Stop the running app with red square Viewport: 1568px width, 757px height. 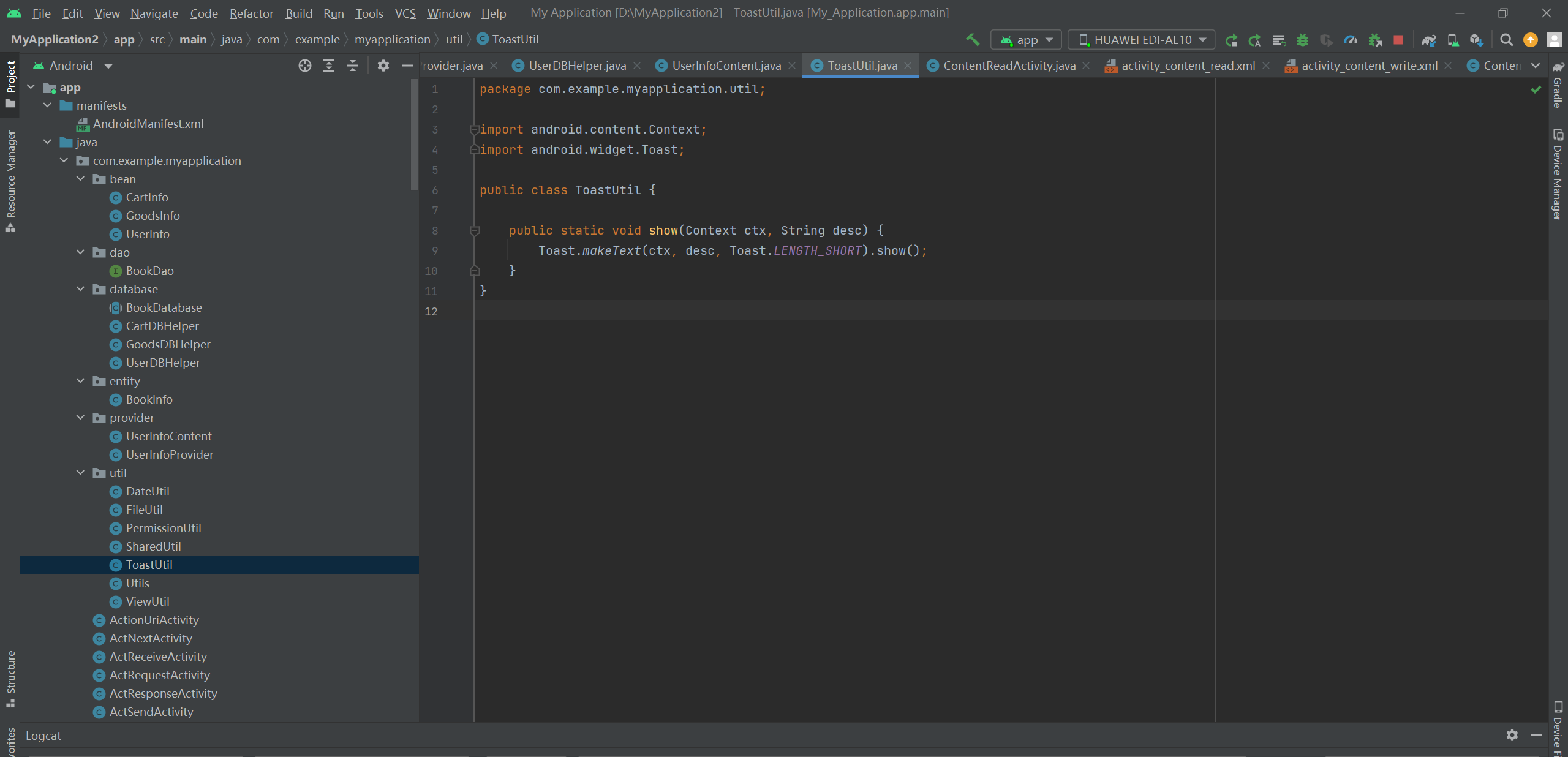tap(1398, 40)
